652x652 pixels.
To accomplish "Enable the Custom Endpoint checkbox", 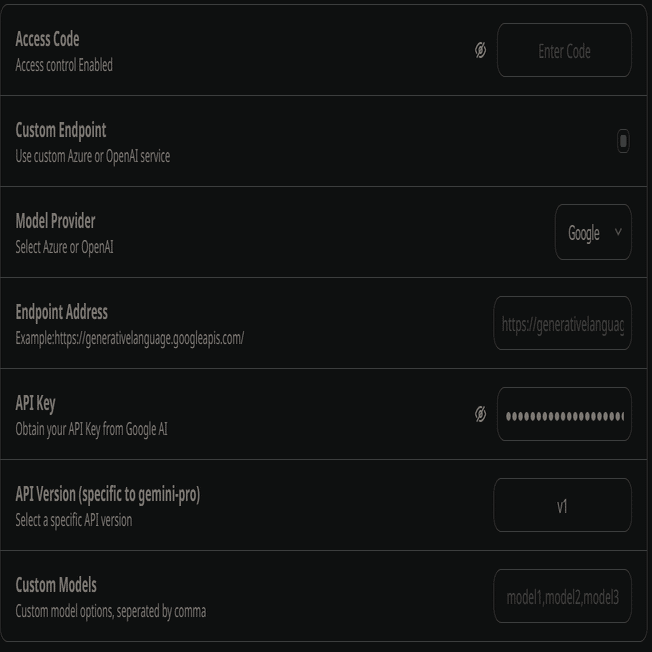I will [623, 141].
